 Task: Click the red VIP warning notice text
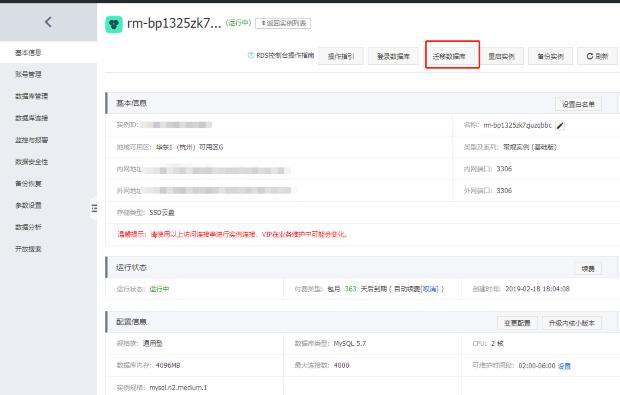click(232, 234)
